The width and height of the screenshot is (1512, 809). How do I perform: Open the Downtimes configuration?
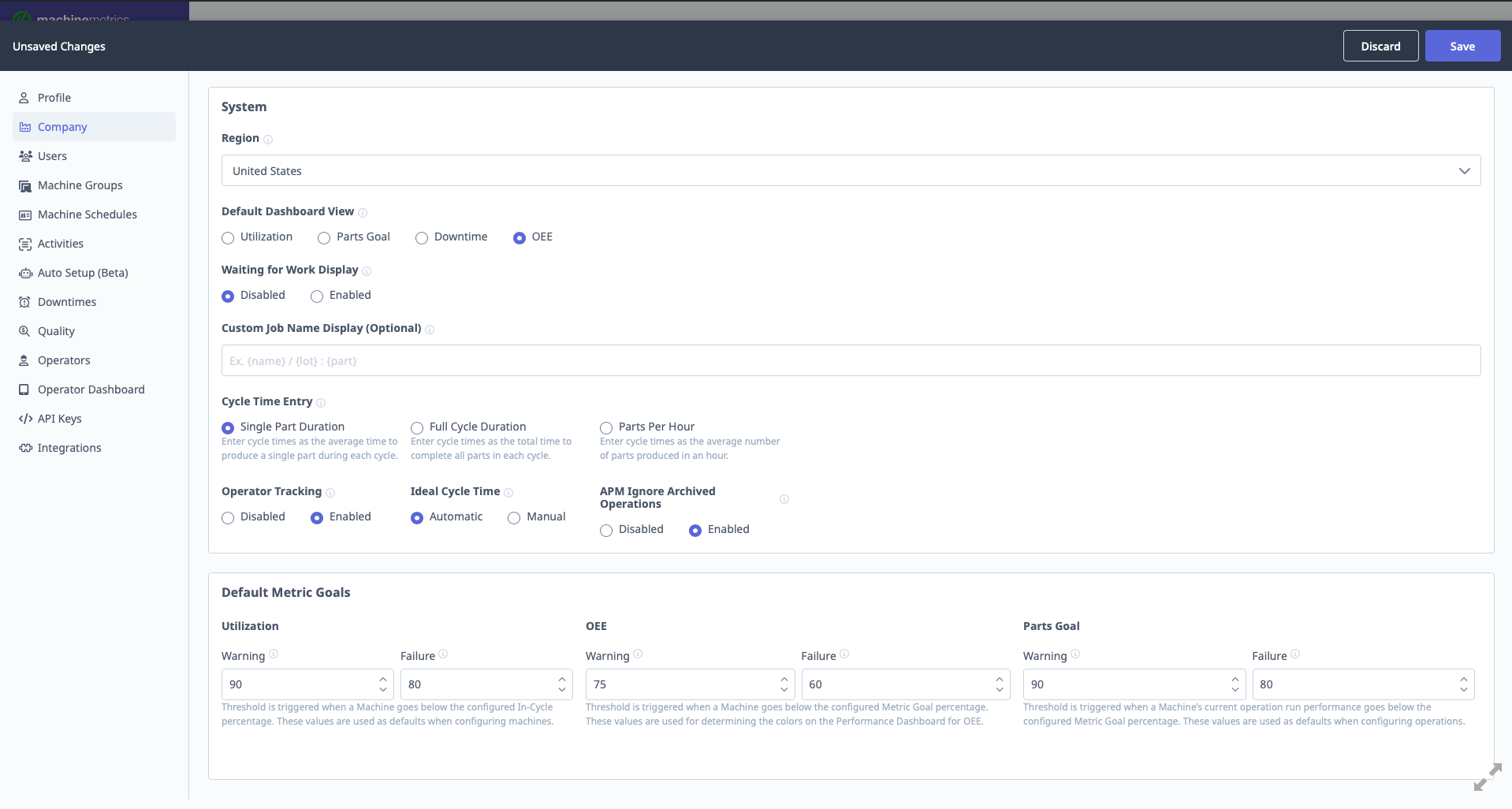[x=67, y=302]
